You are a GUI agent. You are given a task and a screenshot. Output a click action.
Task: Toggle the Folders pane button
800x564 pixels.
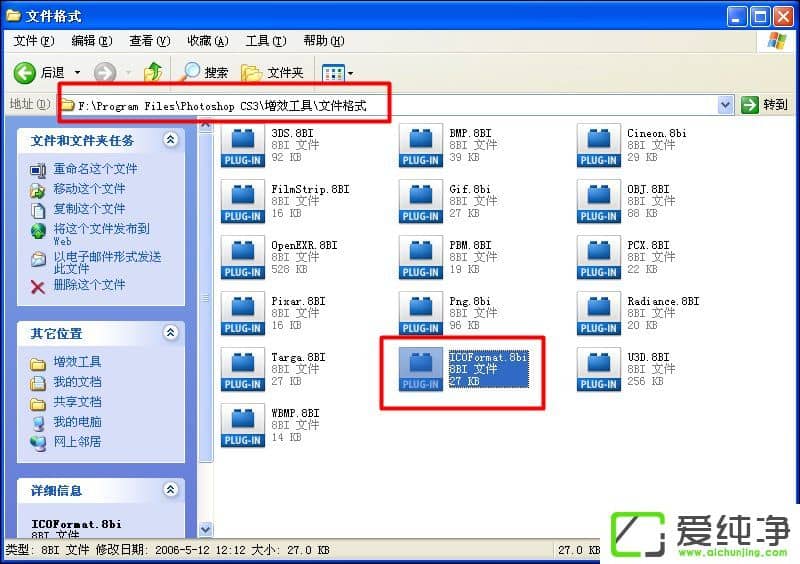point(273,72)
